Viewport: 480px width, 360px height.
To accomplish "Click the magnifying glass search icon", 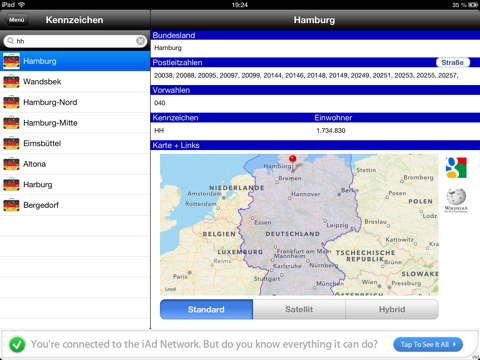I will click(x=11, y=41).
